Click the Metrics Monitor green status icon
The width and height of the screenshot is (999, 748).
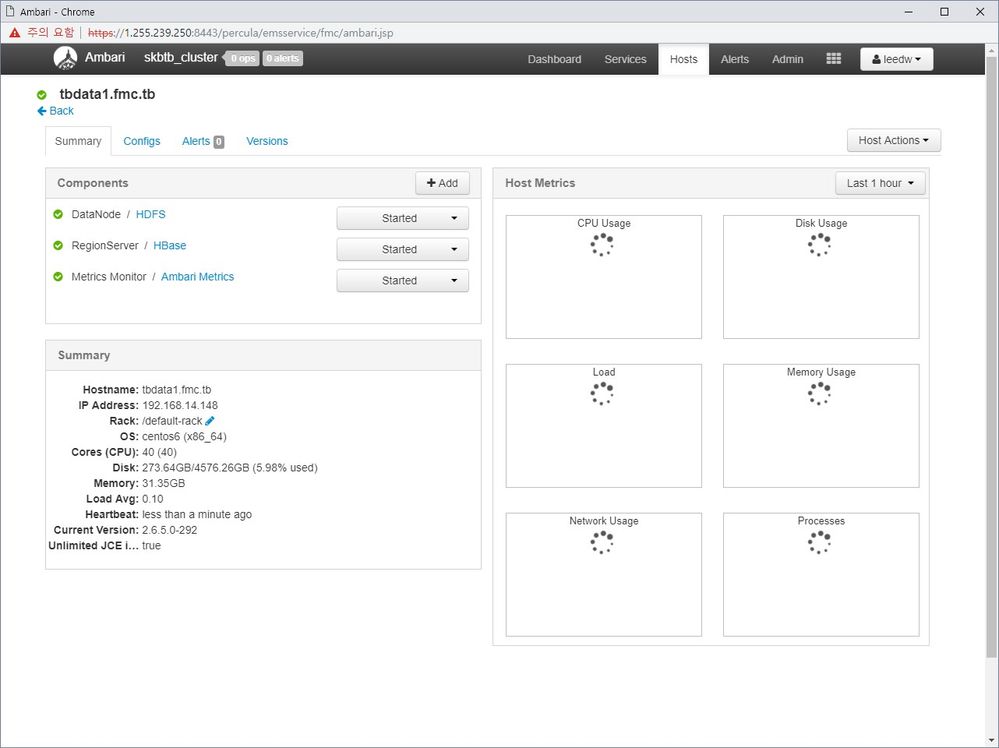pyautogui.click(x=58, y=277)
